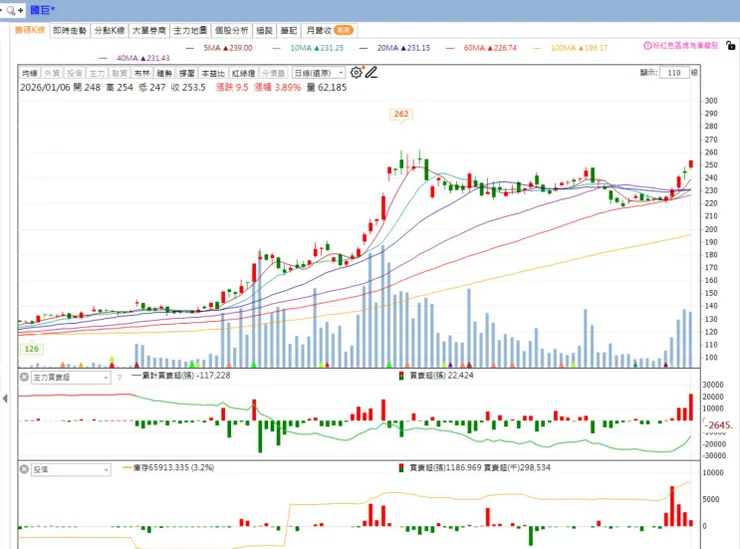Toggle the 外資 overlay button
Viewport: 740px width, 549px height.
(x=52, y=73)
